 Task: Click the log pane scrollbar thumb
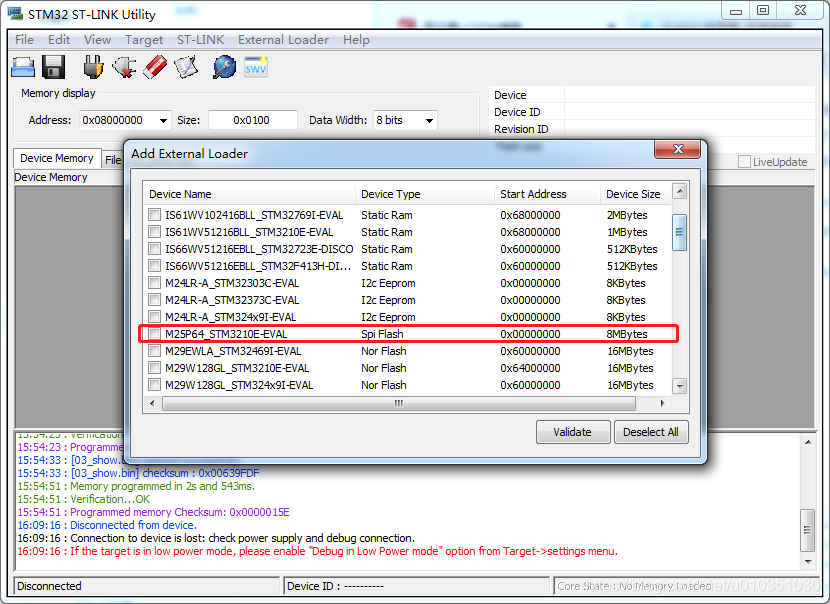(808, 530)
